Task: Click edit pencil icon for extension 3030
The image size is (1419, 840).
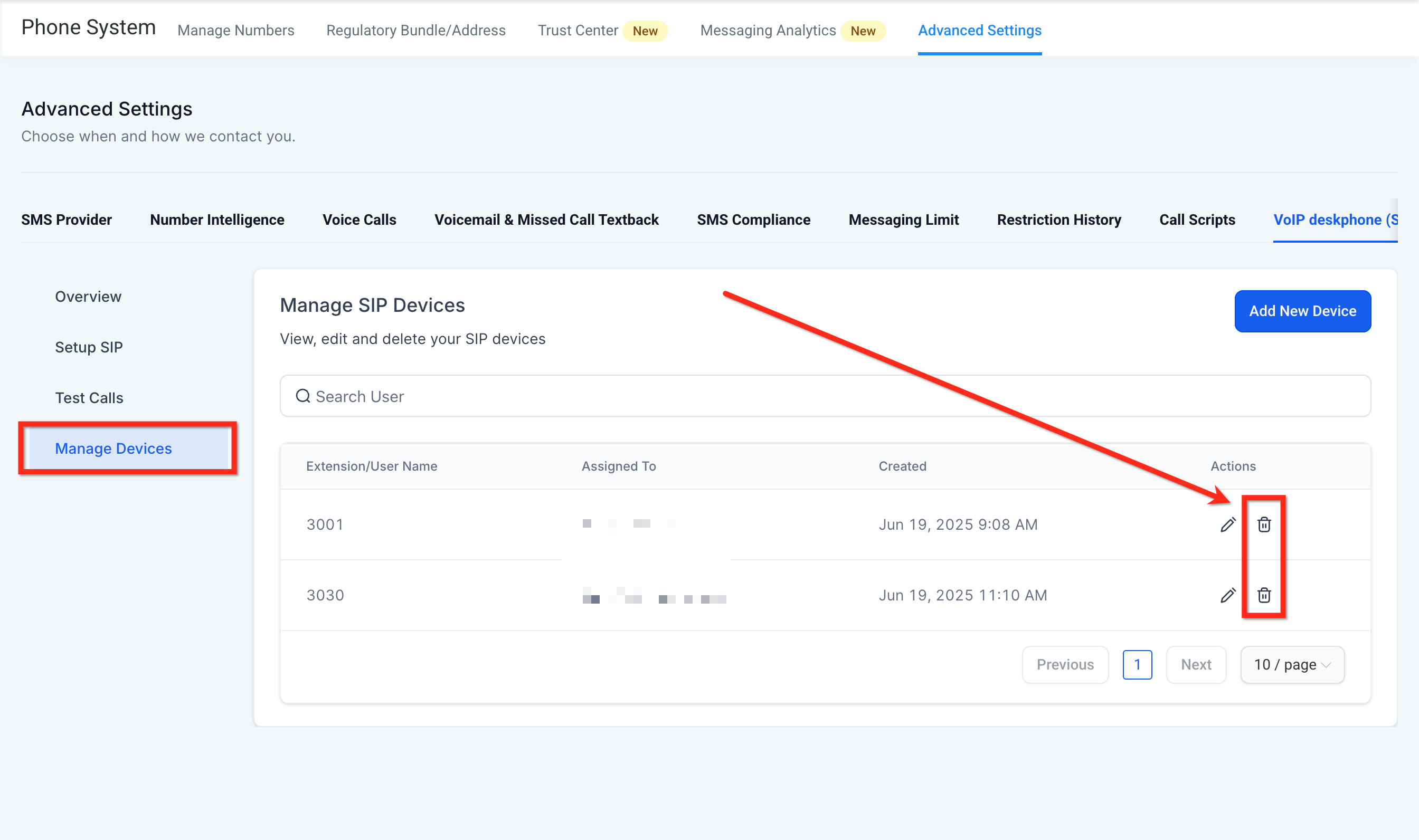Action: [1227, 596]
